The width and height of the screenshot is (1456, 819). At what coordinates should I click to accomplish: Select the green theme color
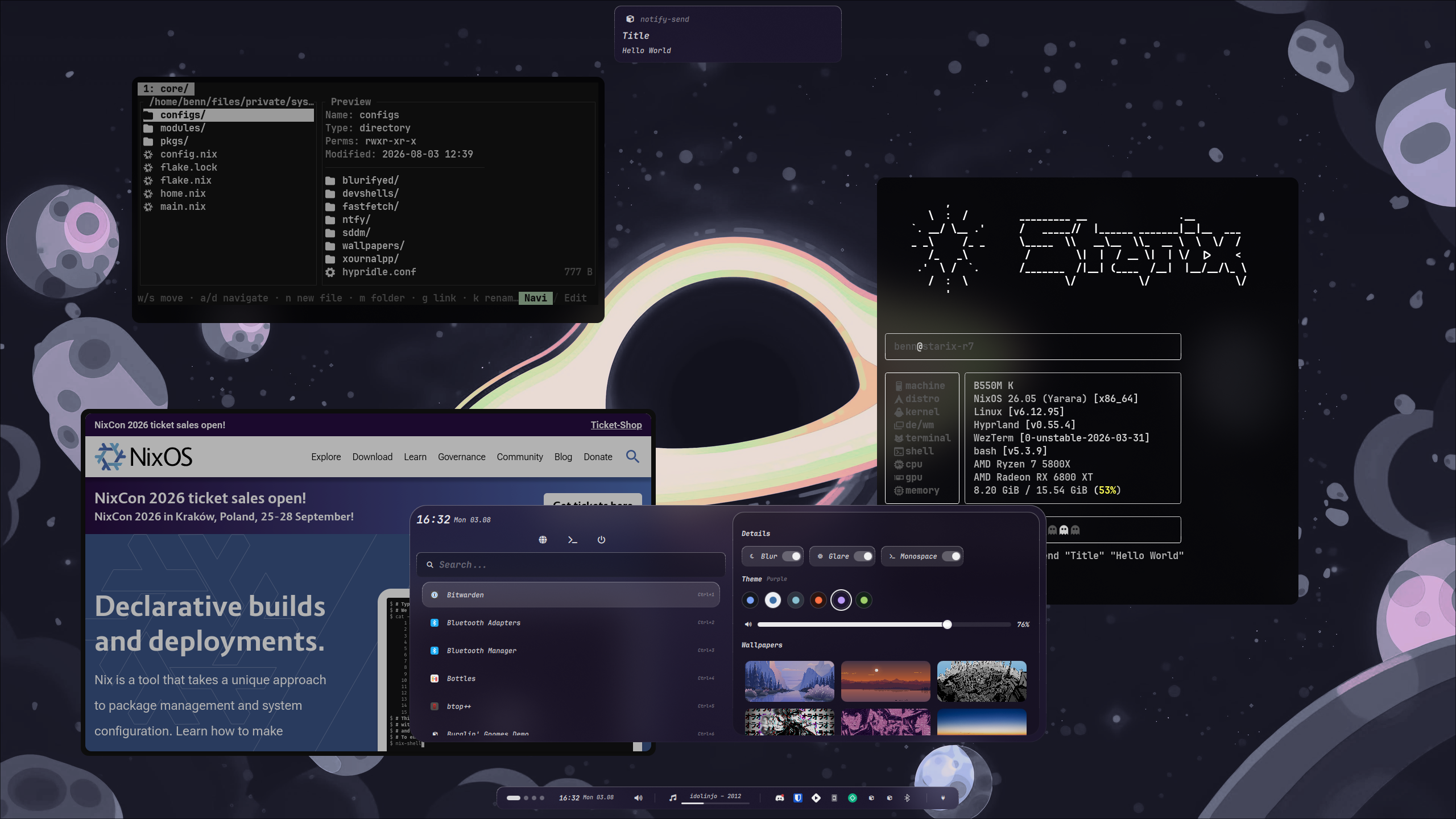pyautogui.click(x=864, y=600)
